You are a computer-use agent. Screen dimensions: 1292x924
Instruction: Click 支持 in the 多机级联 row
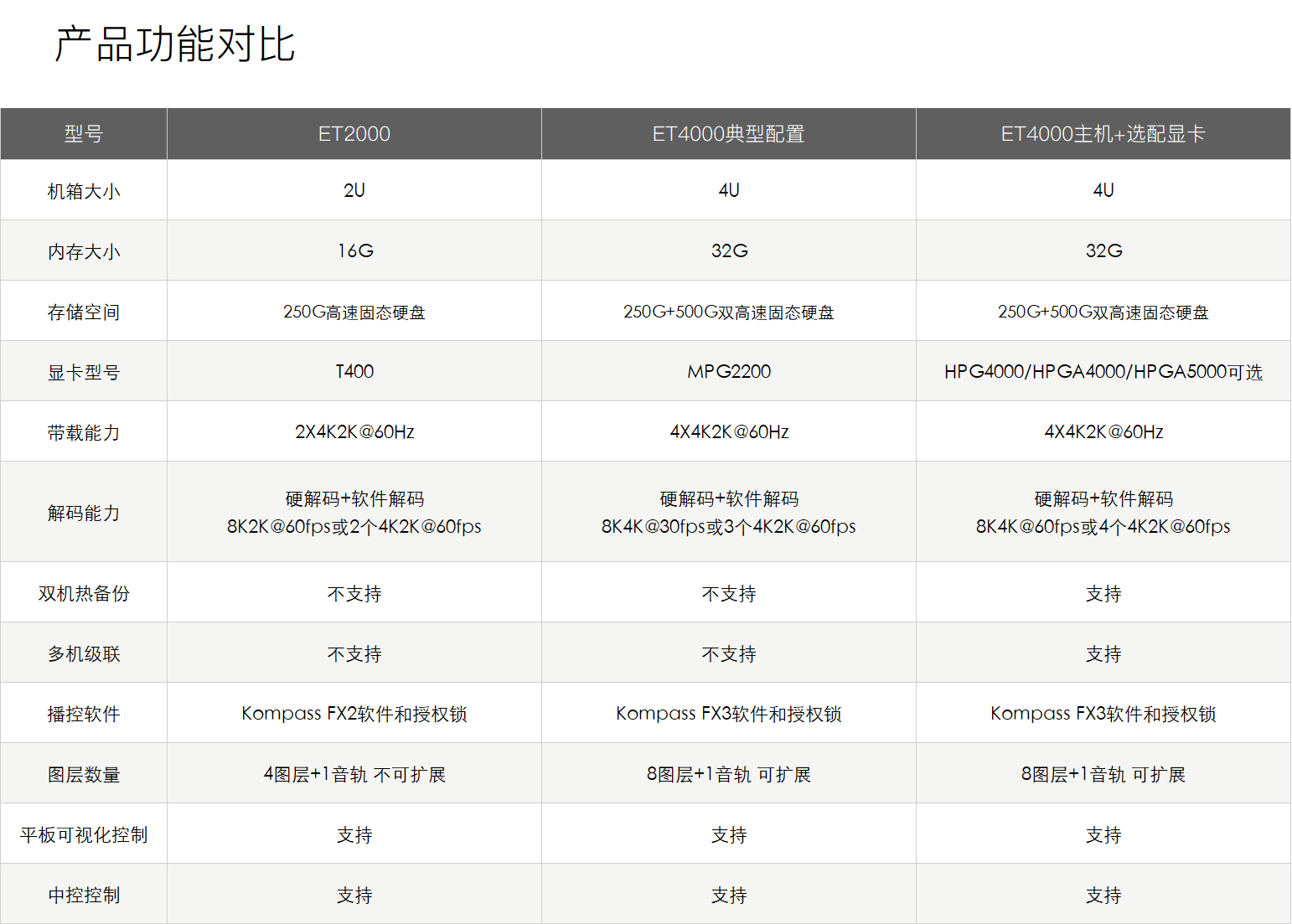1103,653
